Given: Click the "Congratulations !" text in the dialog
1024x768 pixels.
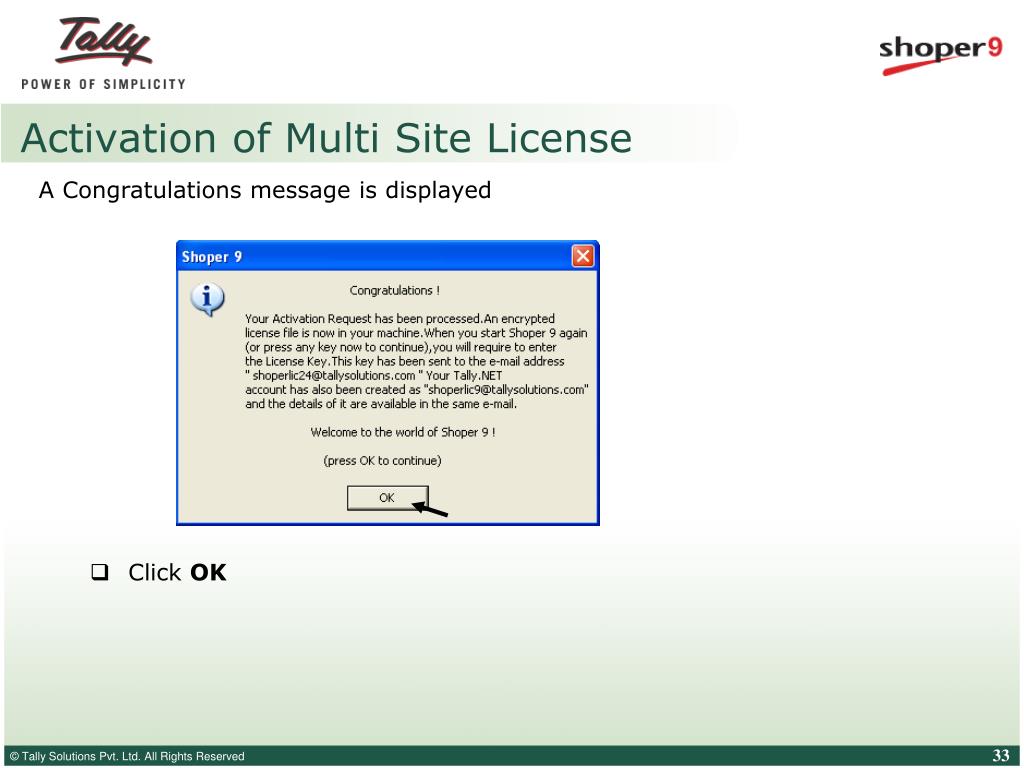Looking at the screenshot, I should pos(394,291).
